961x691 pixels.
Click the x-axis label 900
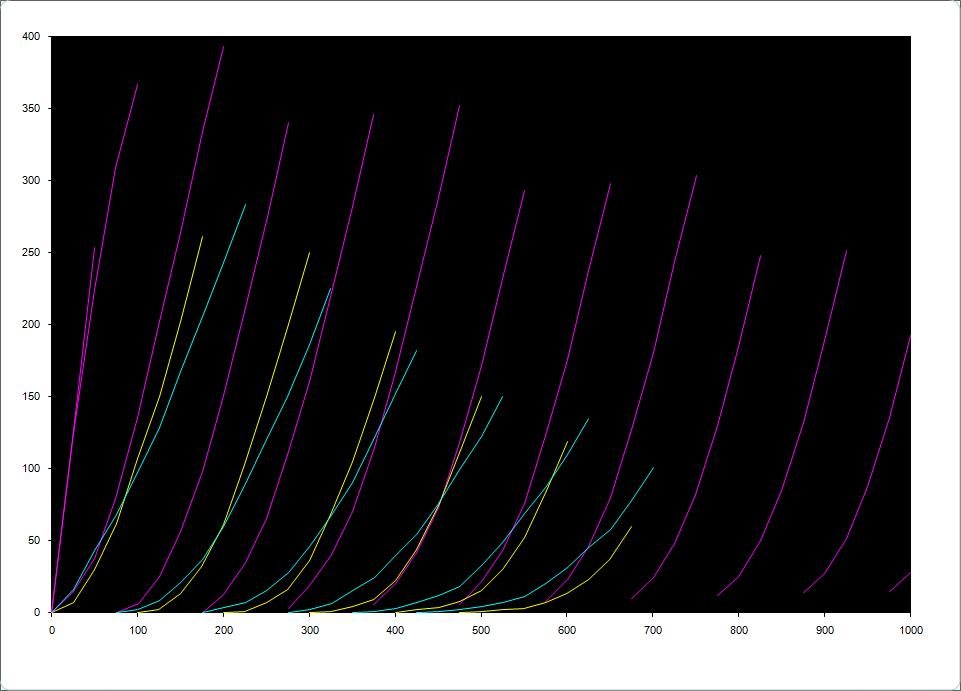tap(825, 630)
